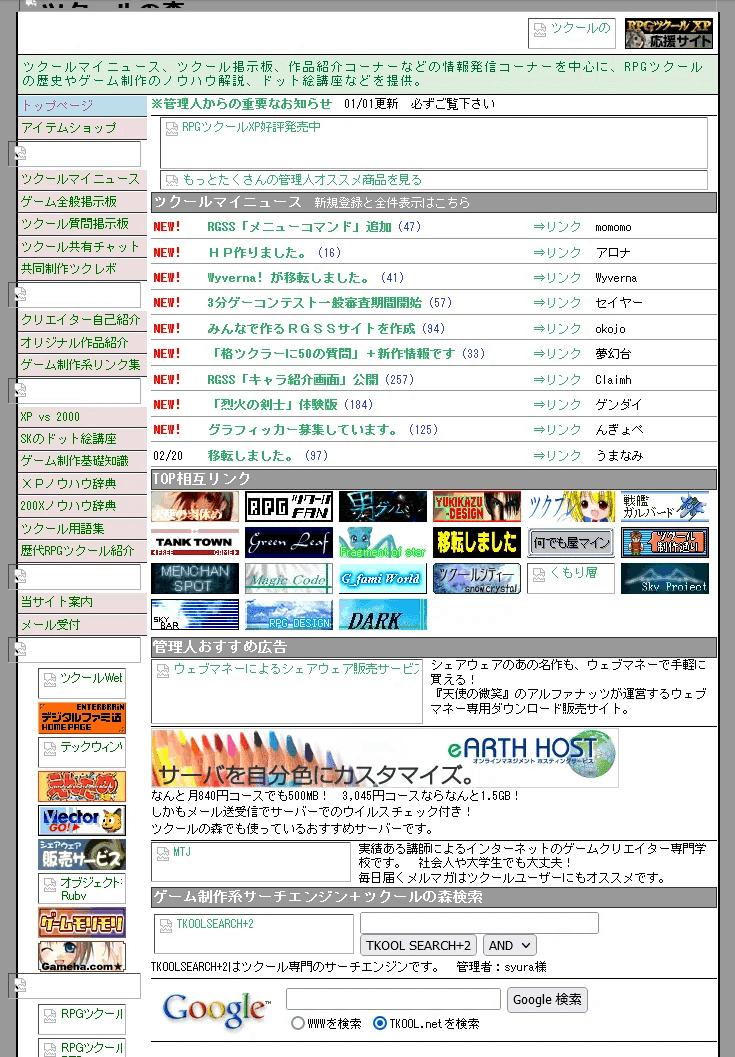Screen dimensions: 735x1057
Task: Click the RPG DESIGN banner
Action: pos(289,614)
